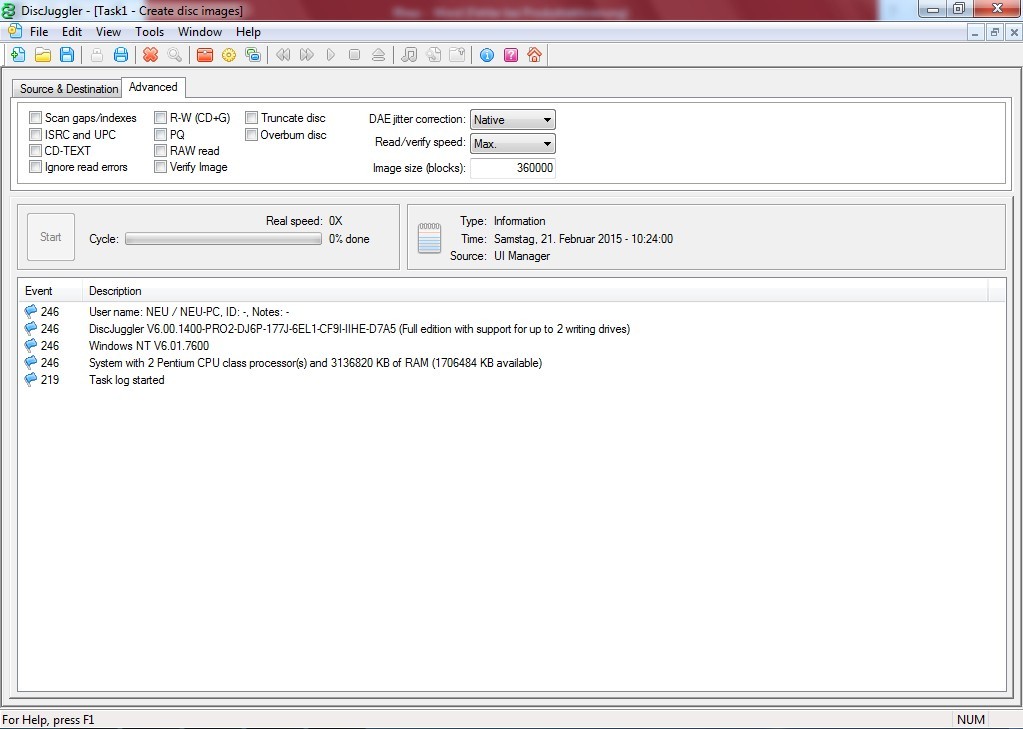Click the yellow gear settings icon
The width and height of the screenshot is (1023, 729).
pos(228,55)
